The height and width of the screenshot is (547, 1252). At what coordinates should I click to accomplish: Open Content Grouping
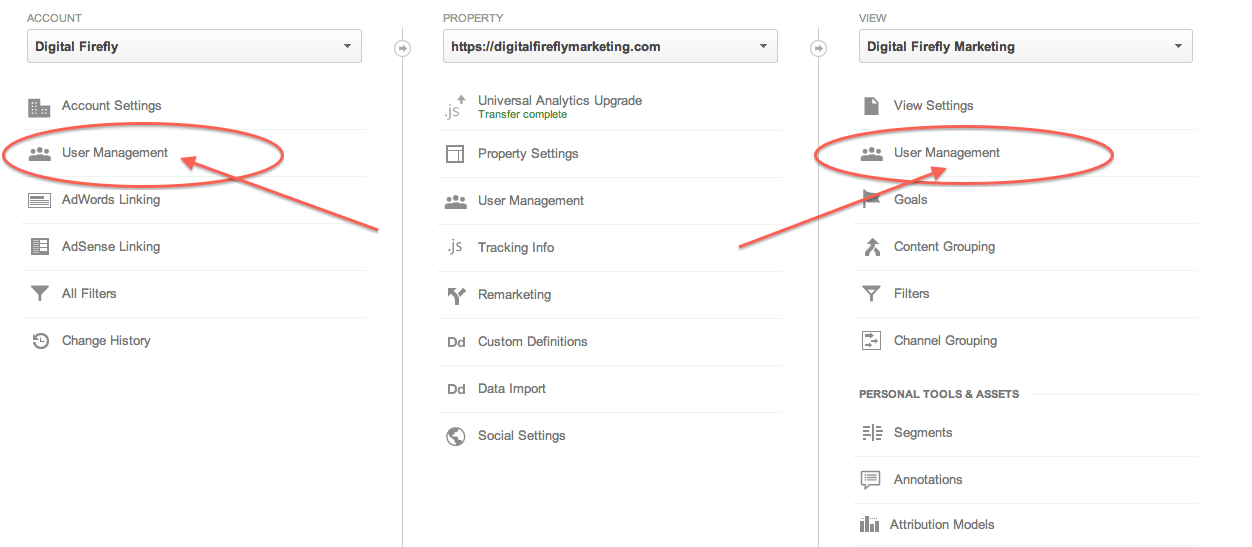click(944, 247)
